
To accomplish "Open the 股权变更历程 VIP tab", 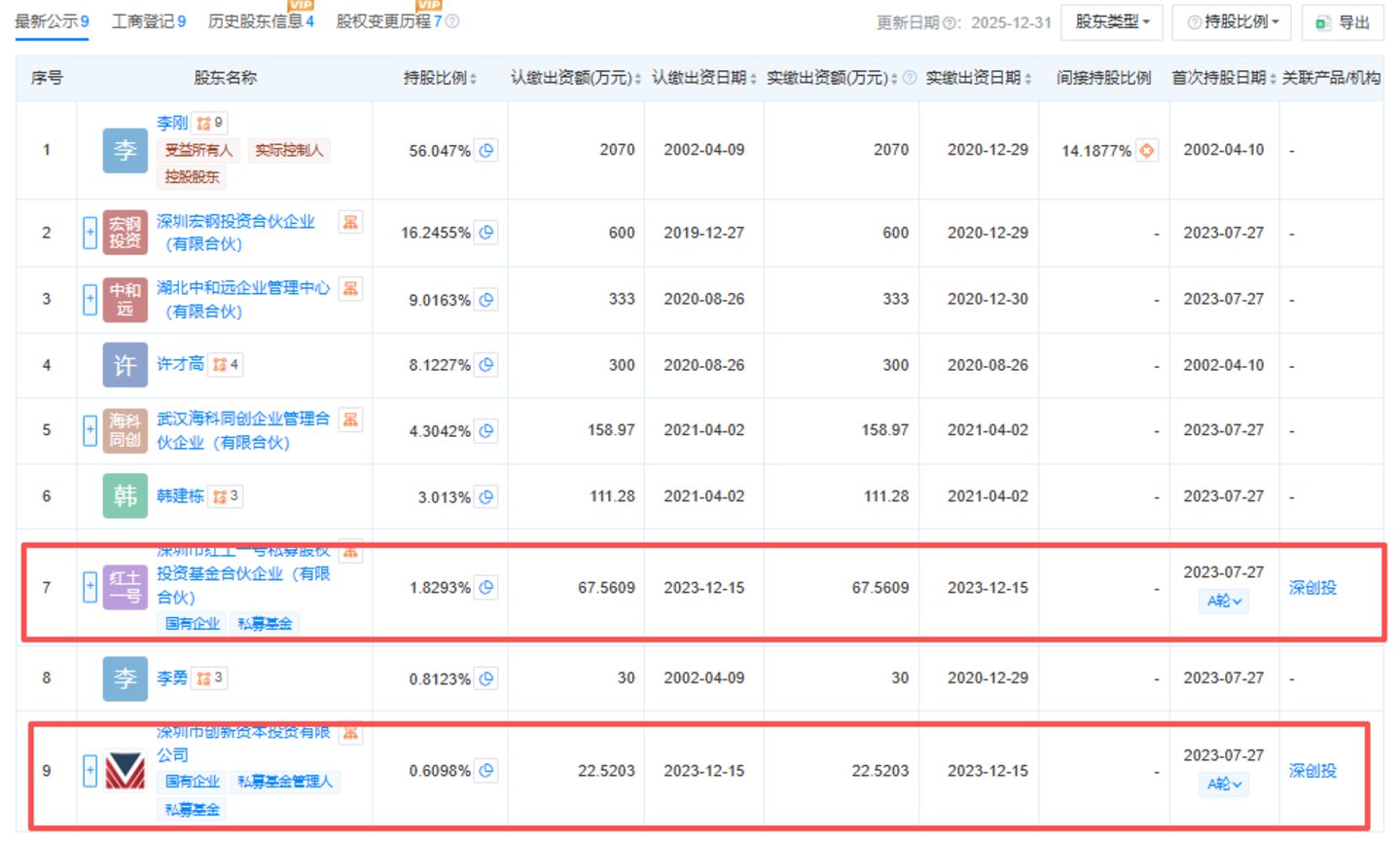I will (389, 20).
